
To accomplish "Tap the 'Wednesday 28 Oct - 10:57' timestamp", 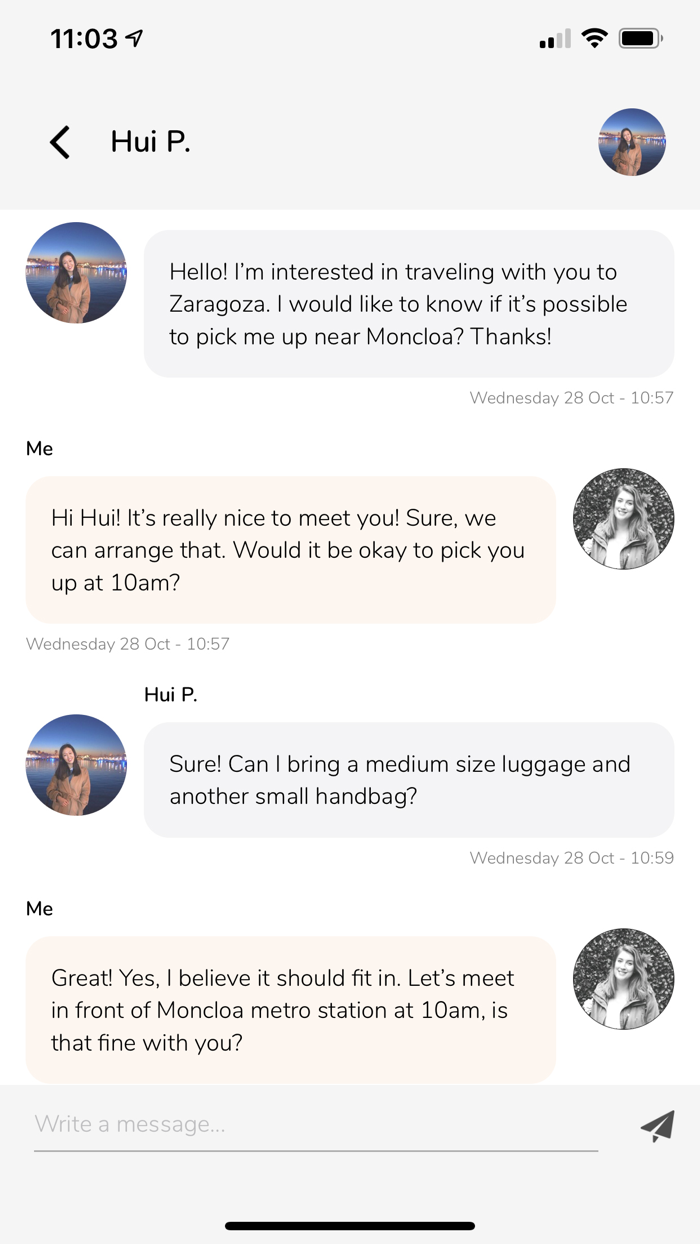I will coord(574,397).
